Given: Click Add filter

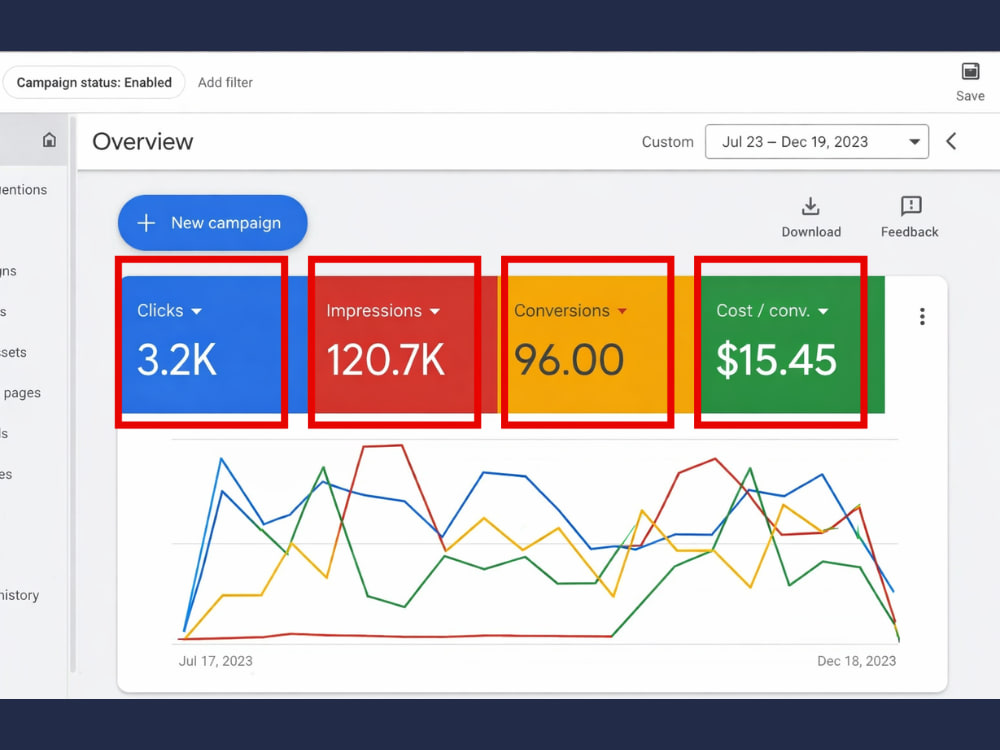Looking at the screenshot, I should coord(225,82).
